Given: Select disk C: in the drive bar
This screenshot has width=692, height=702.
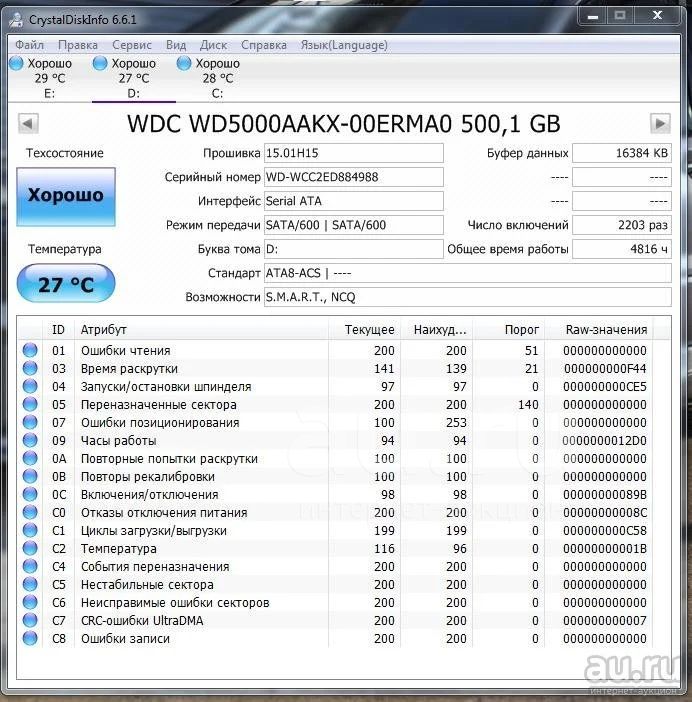Looking at the screenshot, I should [217, 78].
